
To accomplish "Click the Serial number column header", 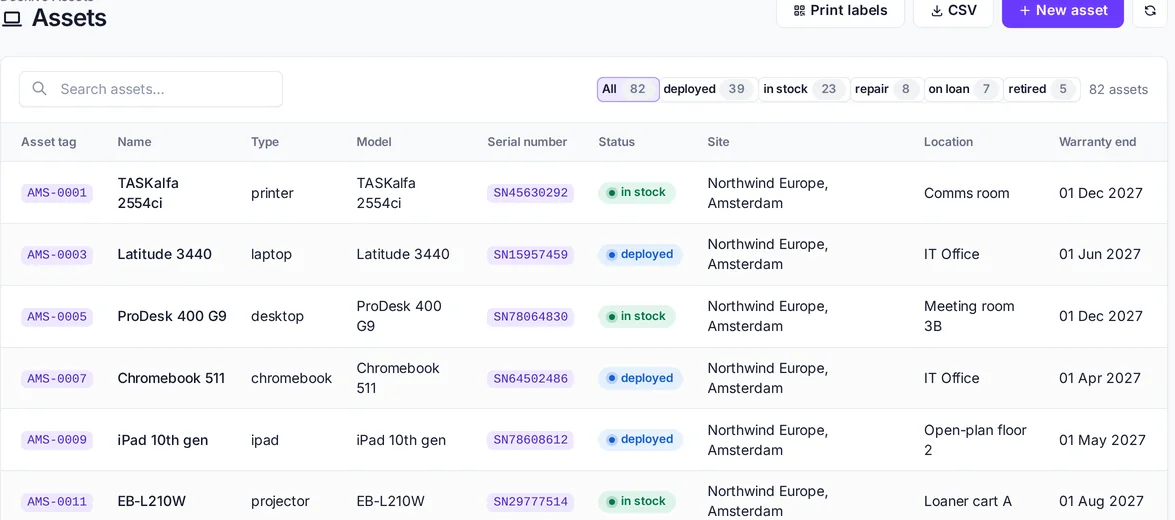I will 527,142.
